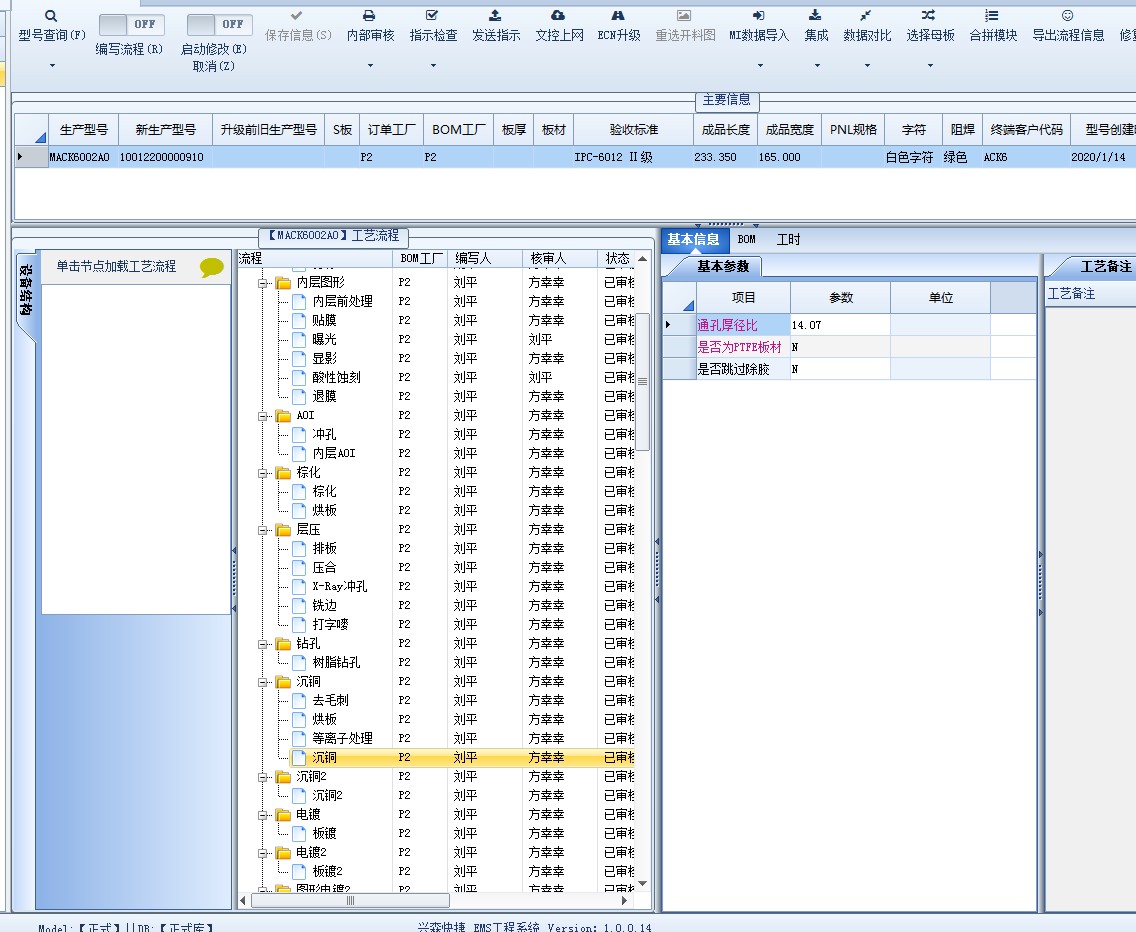Click the process tree horizontal scrollbar thumb
This screenshot has height=932, width=1136.
click(x=351, y=900)
